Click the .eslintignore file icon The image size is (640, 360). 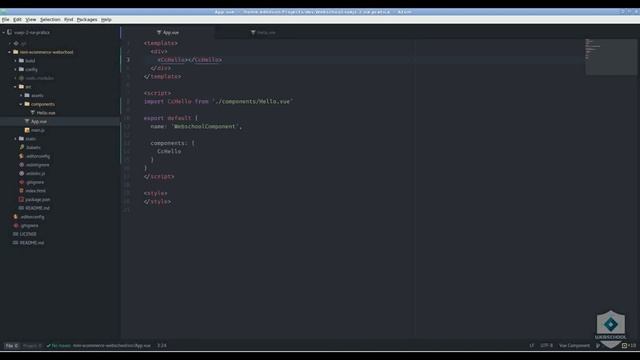click(x=22, y=165)
